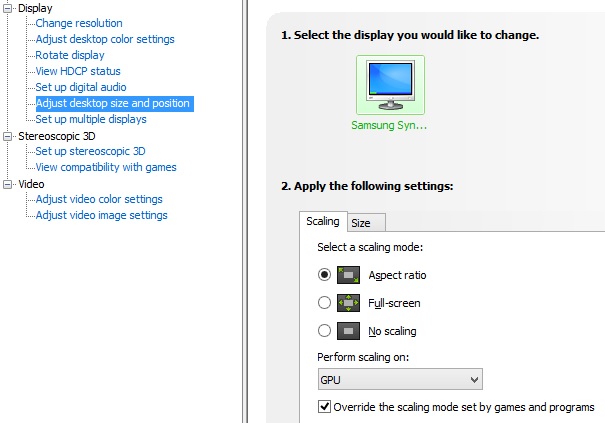Switch to the Size tab

pos(361,223)
